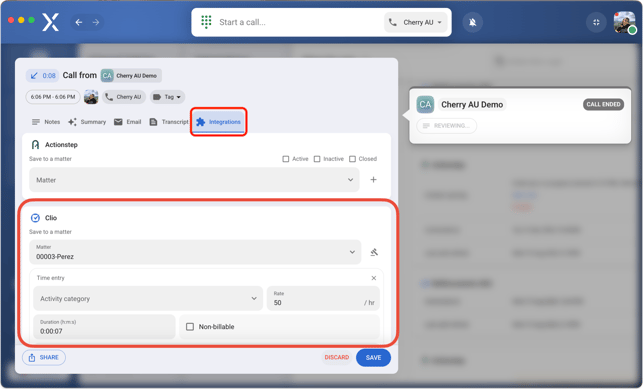
Task: Click the SAVE button
Action: 373,358
